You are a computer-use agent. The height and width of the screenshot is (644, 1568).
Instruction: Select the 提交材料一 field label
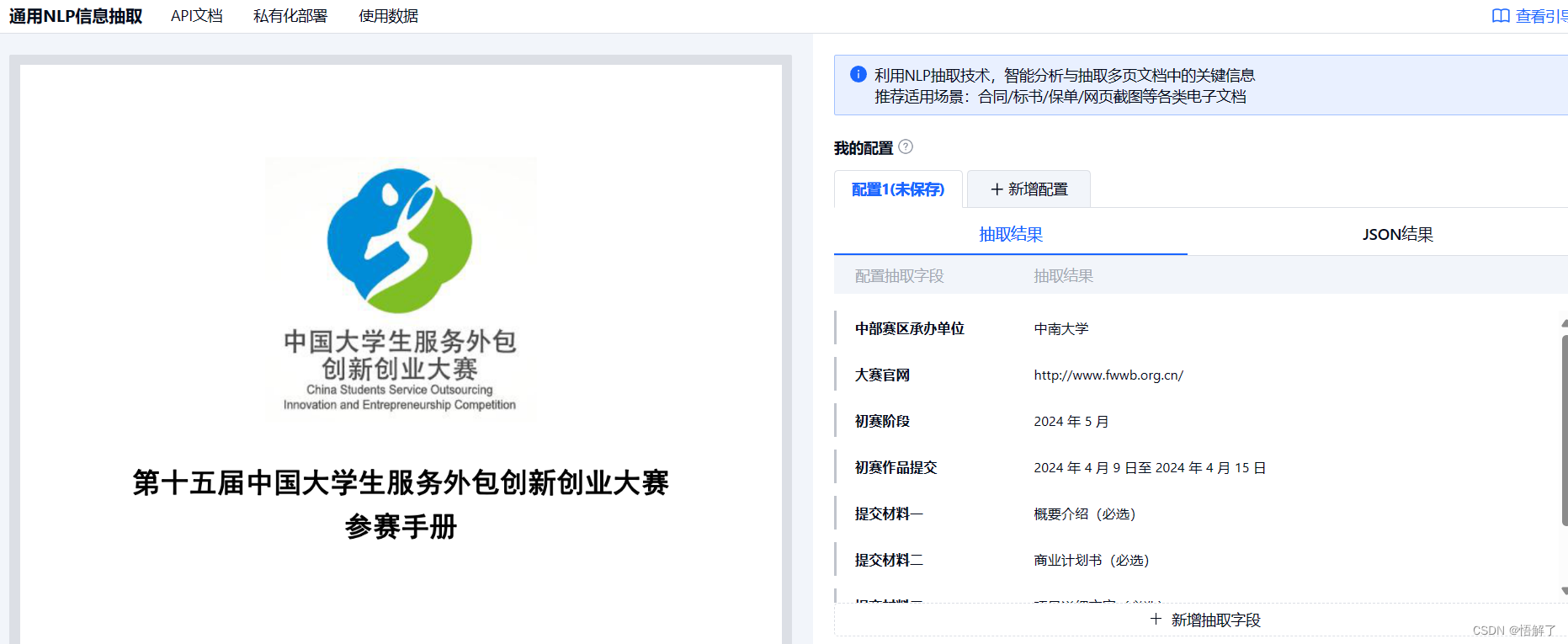889,514
